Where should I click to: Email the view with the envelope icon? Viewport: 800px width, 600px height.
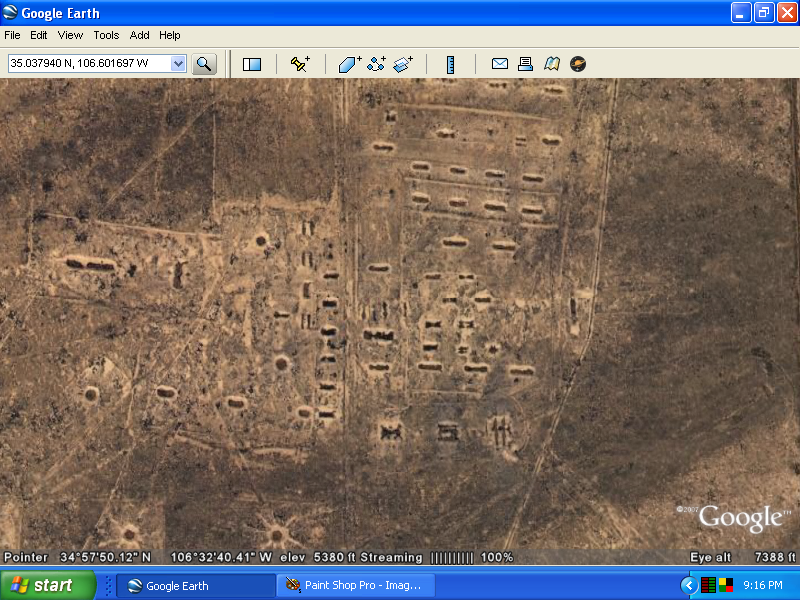pos(499,64)
